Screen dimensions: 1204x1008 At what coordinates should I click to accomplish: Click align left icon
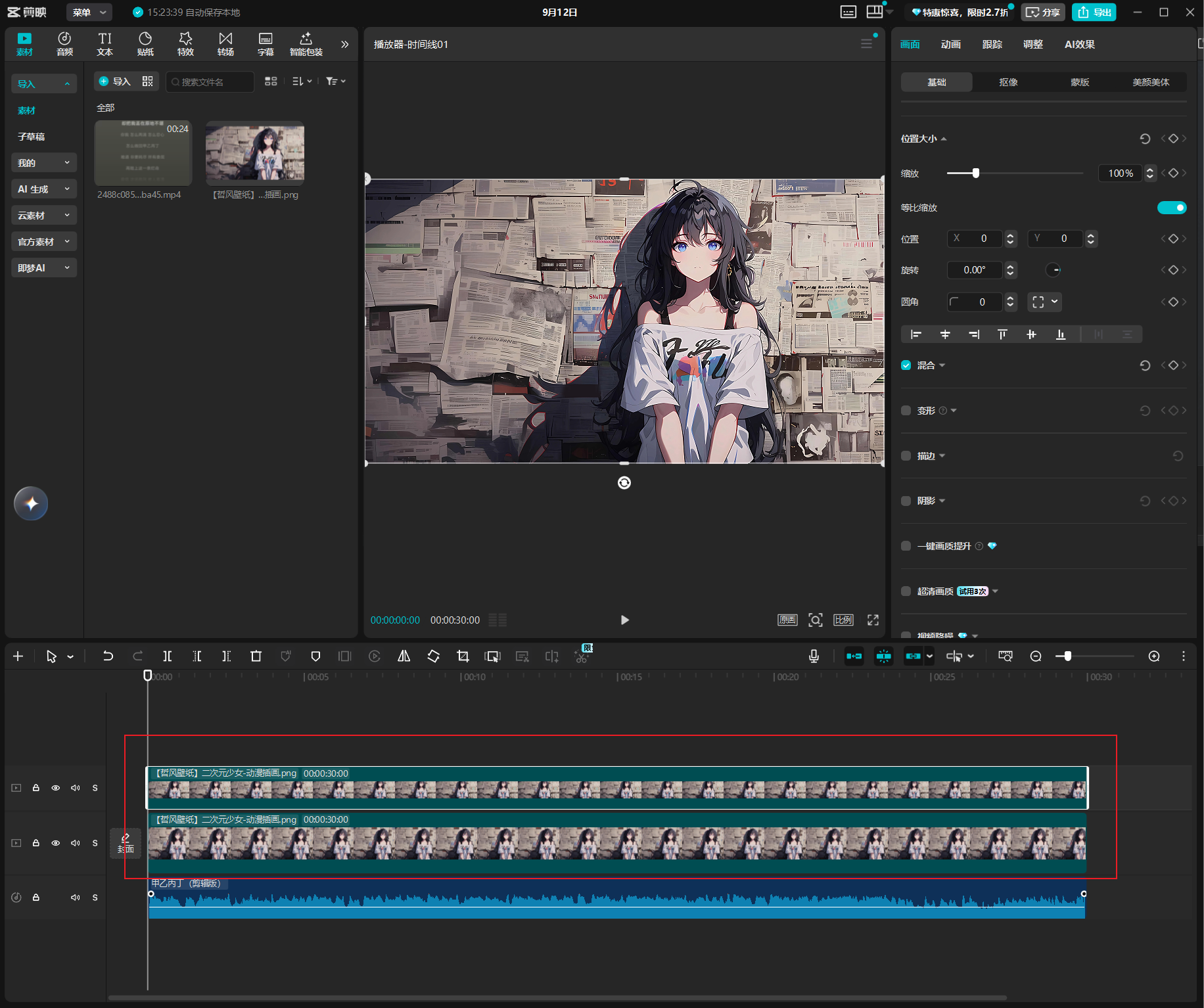915,334
